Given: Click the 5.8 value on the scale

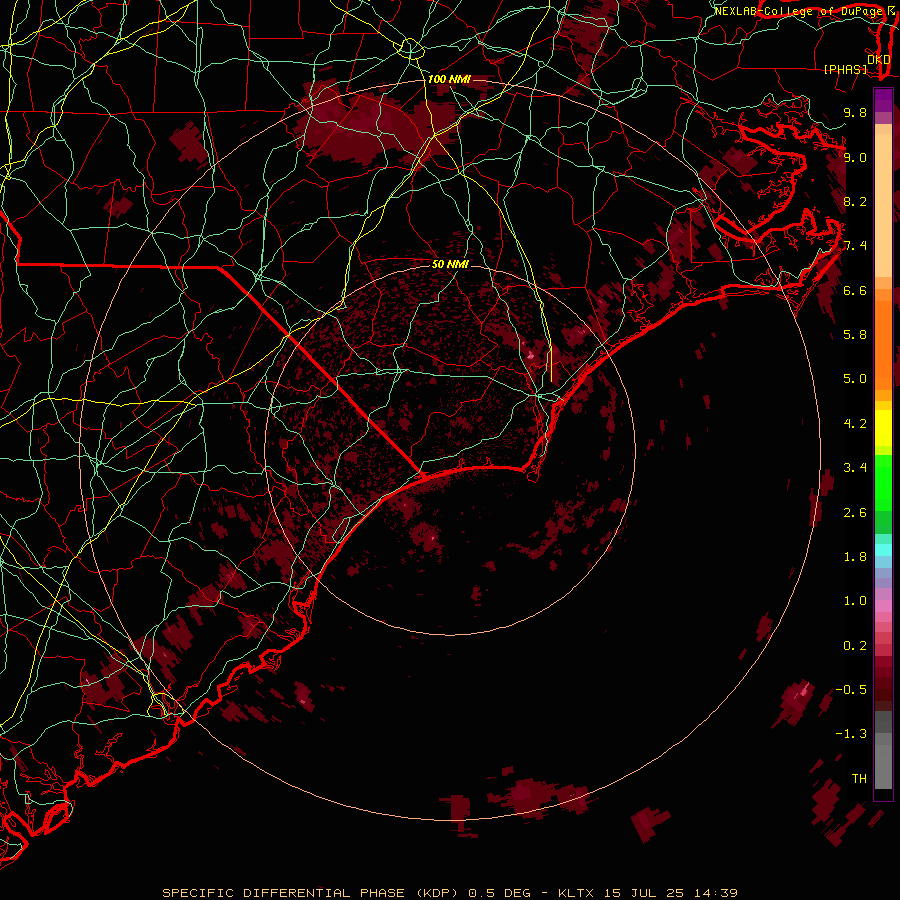Looking at the screenshot, I should [855, 335].
